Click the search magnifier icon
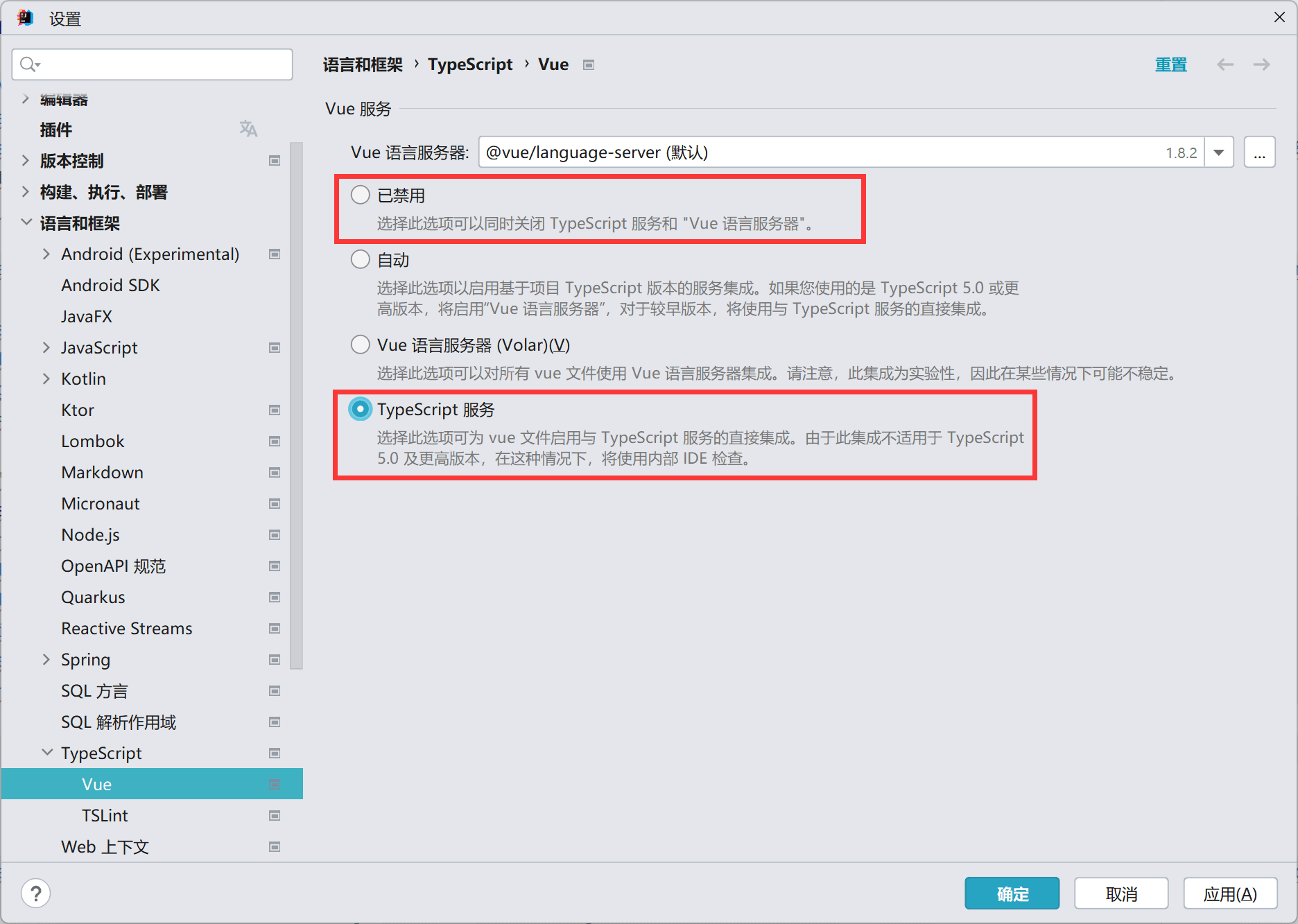Viewport: 1298px width, 924px height. click(x=29, y=64)
